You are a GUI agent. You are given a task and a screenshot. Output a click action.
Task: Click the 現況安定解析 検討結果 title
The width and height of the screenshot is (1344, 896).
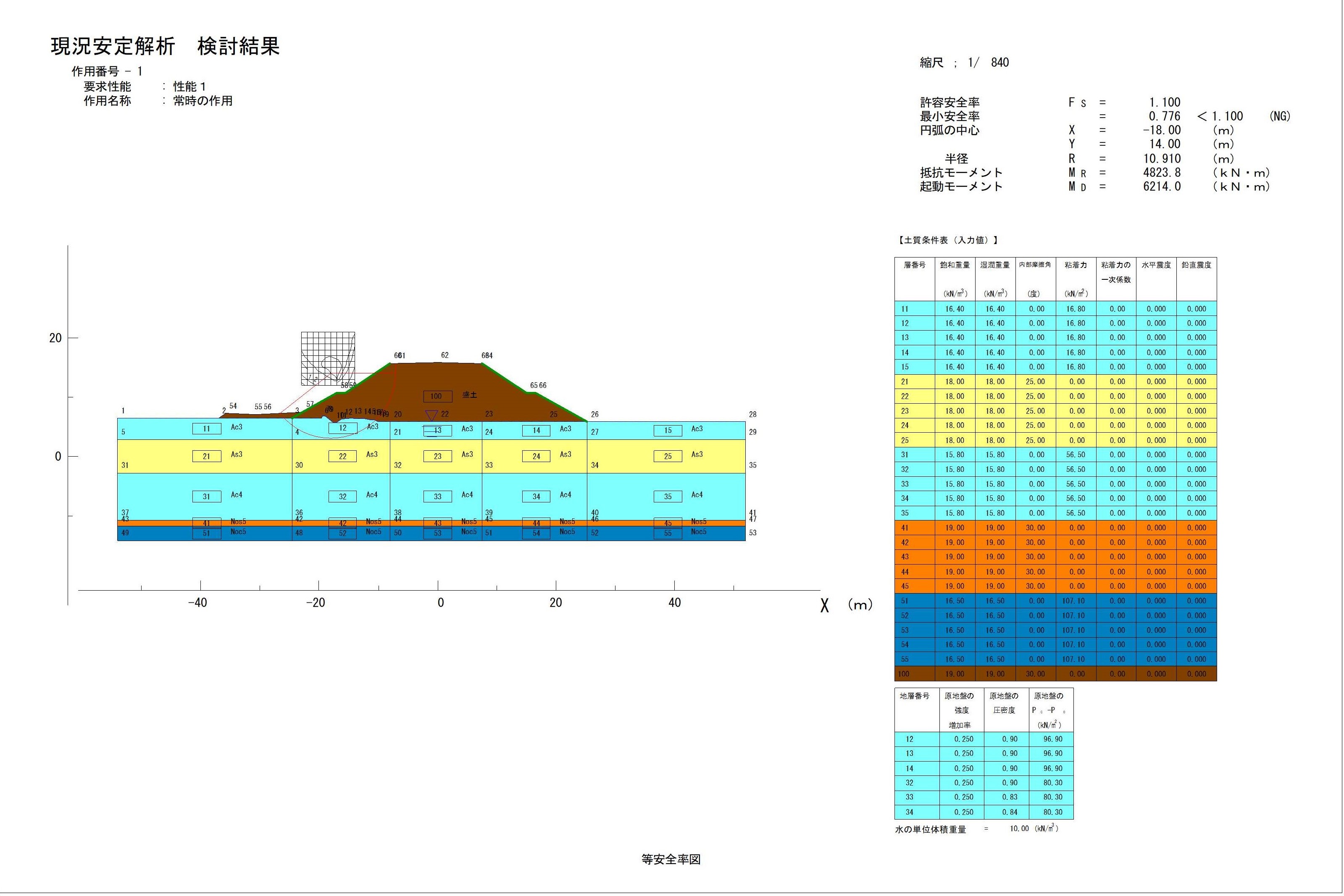pos(165,46)
